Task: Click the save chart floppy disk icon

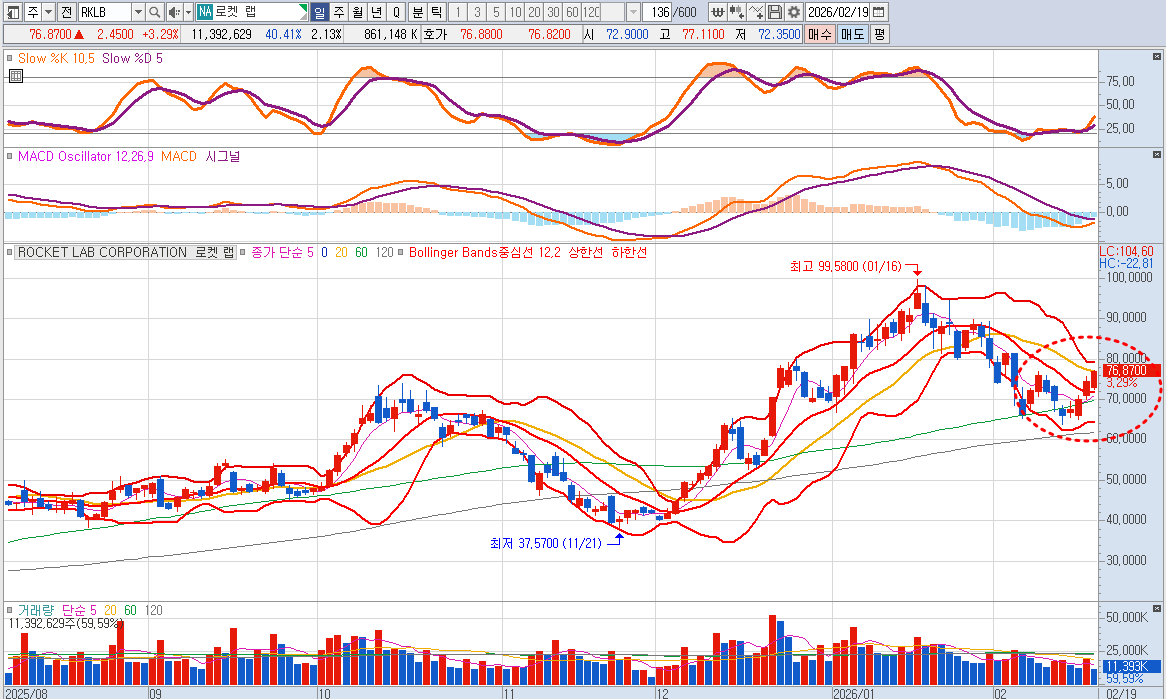Action: (775, 12)
